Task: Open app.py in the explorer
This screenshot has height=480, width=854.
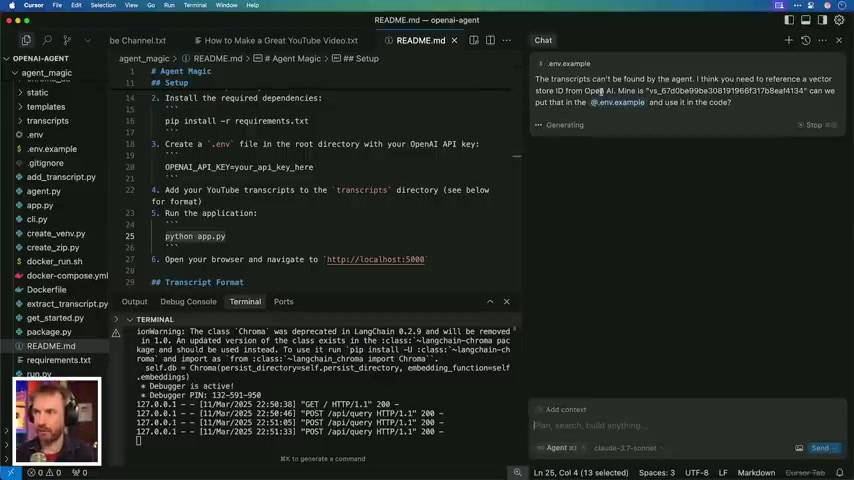Action: 40,205
